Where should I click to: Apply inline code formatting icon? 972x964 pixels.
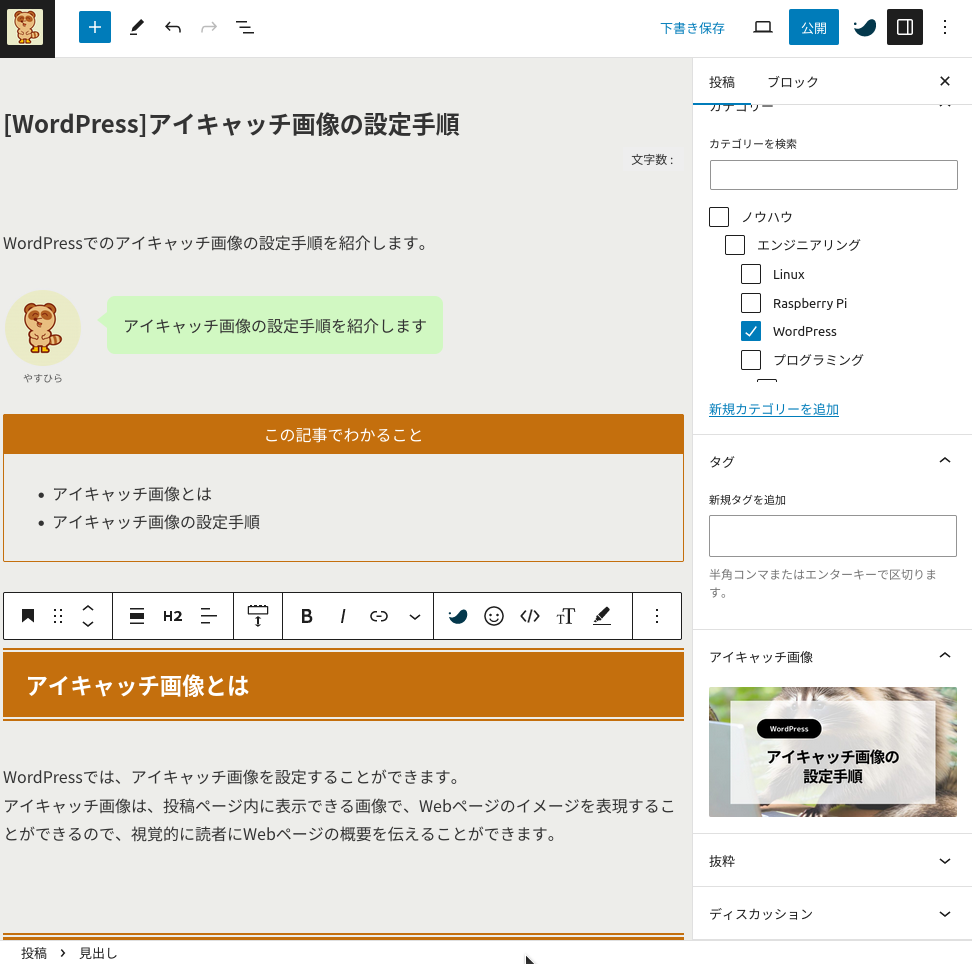tap(530, 616)
